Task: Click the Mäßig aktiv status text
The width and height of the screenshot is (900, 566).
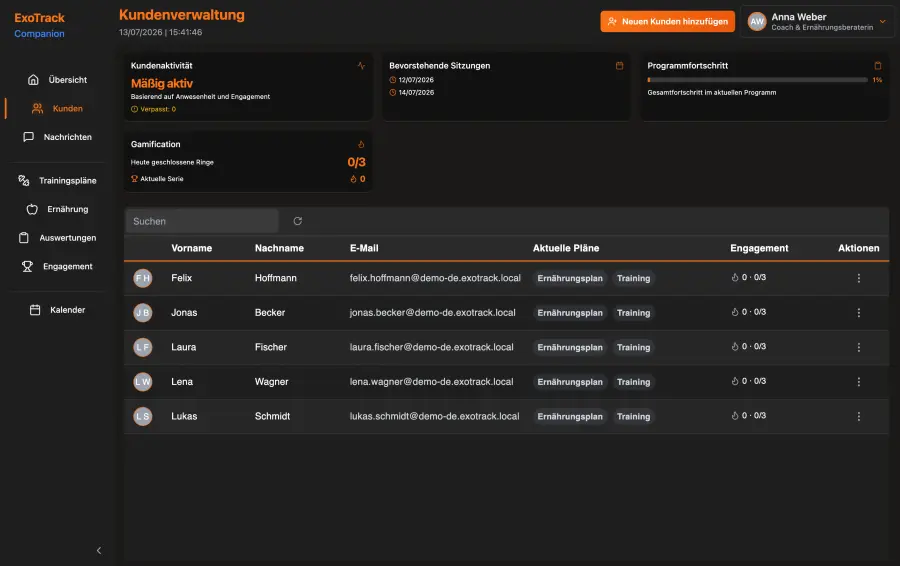Action: 162,83
